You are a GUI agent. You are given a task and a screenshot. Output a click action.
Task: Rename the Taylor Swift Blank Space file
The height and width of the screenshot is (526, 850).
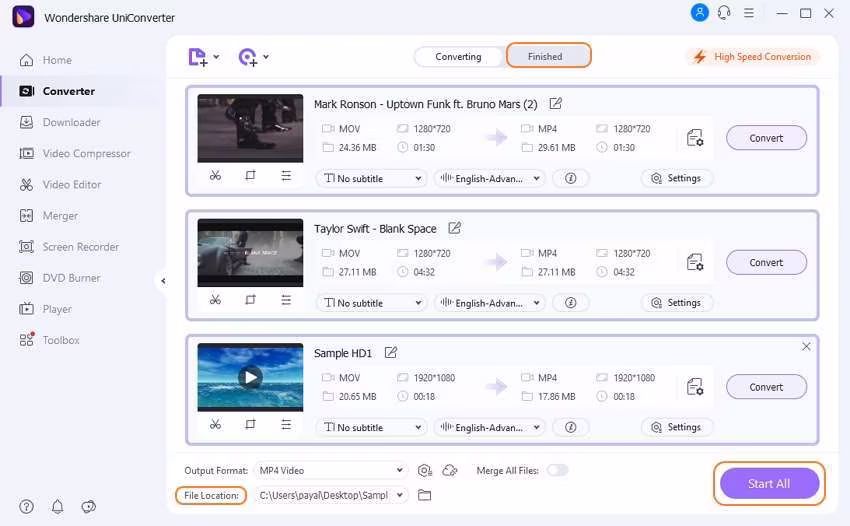click(x=455, y=228)
